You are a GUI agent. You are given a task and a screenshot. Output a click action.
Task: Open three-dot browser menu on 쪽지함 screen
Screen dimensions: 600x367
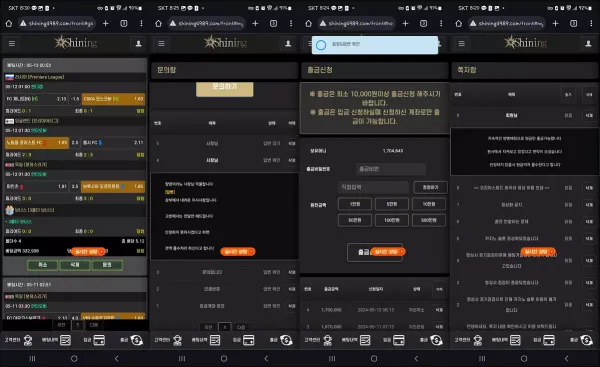click(591, 24)
